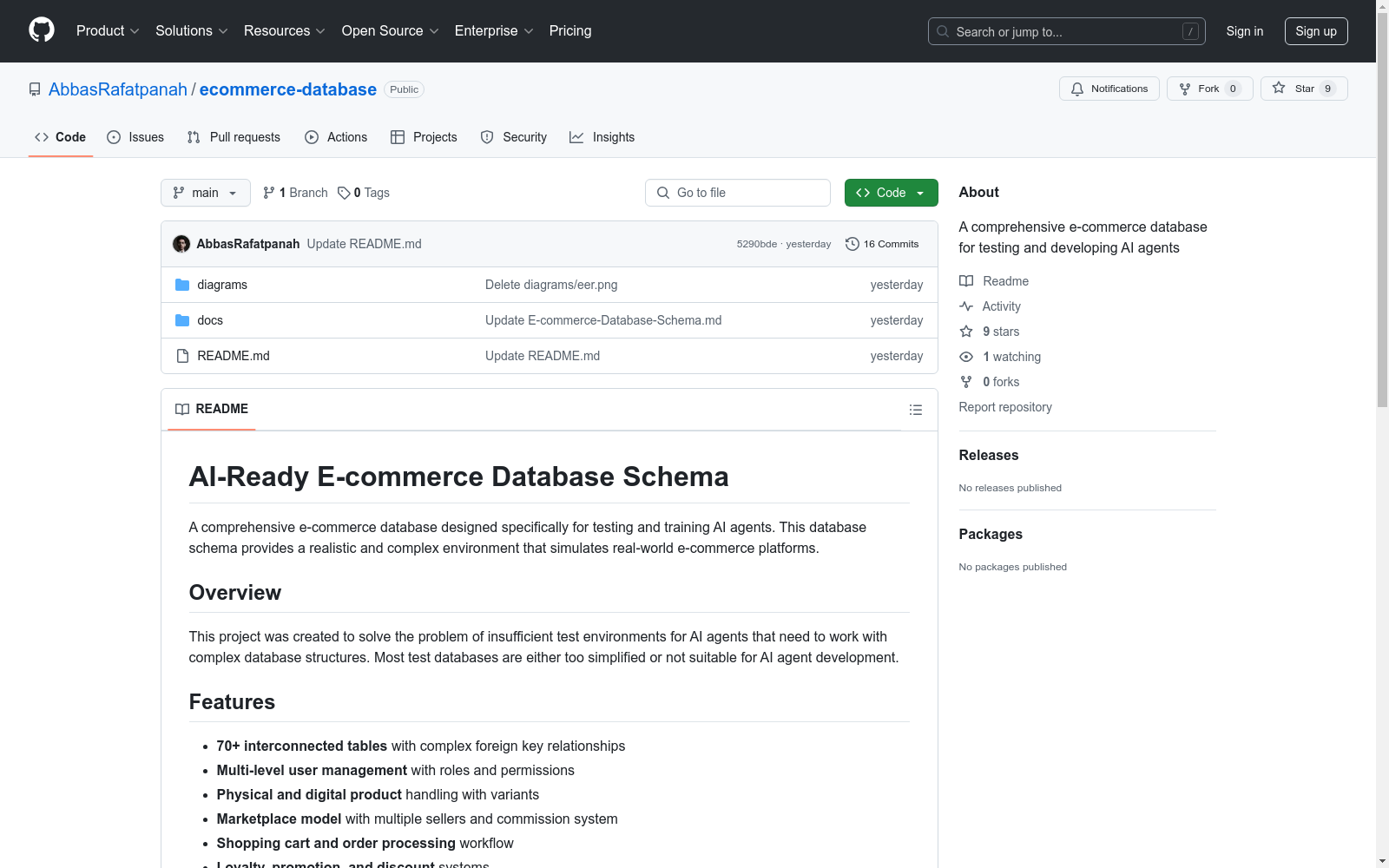Open the 5290bde commit hash

(x=757, y=244)
